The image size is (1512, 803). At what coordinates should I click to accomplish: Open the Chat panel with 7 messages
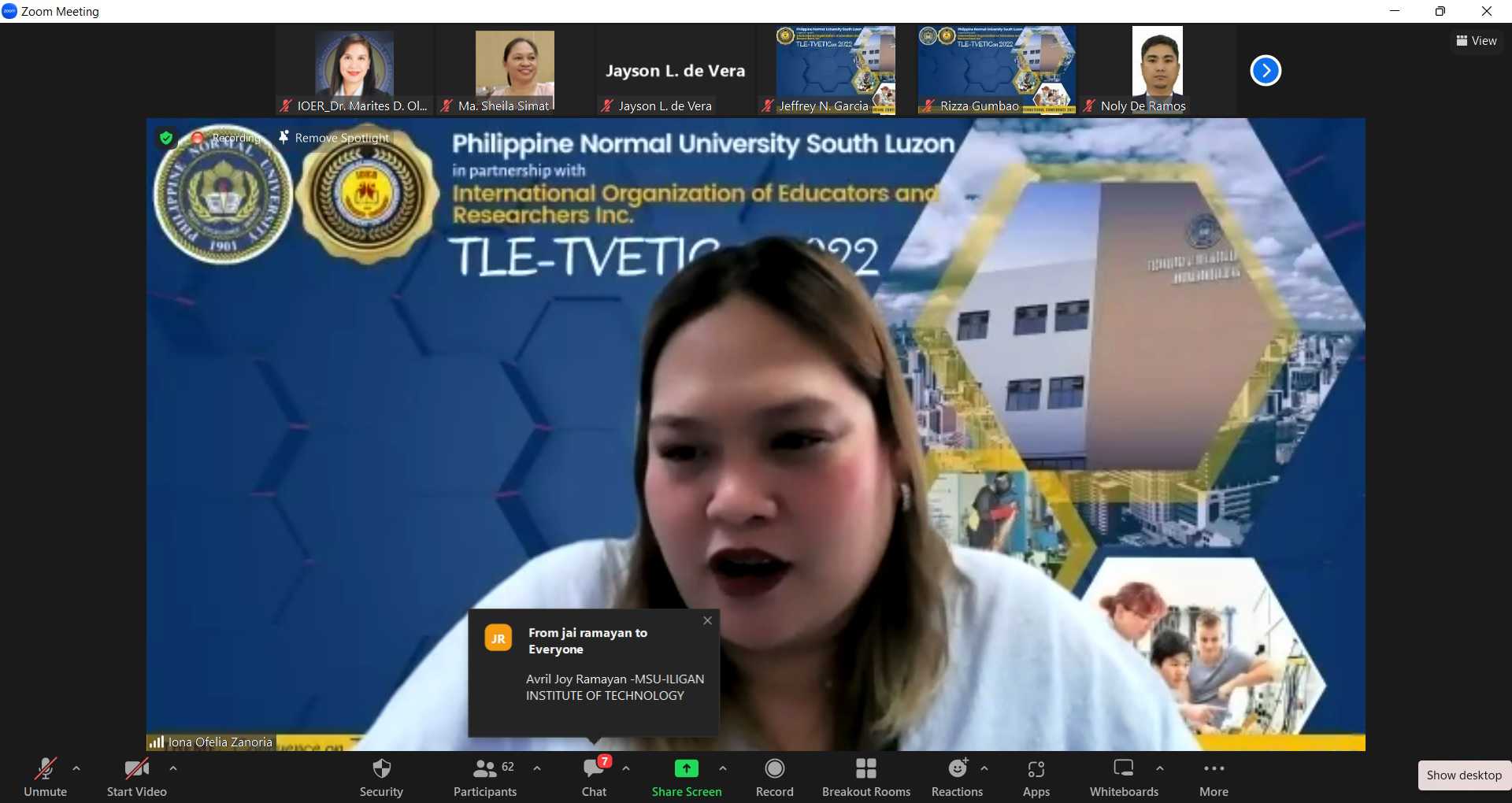click(x=594, y=775)
